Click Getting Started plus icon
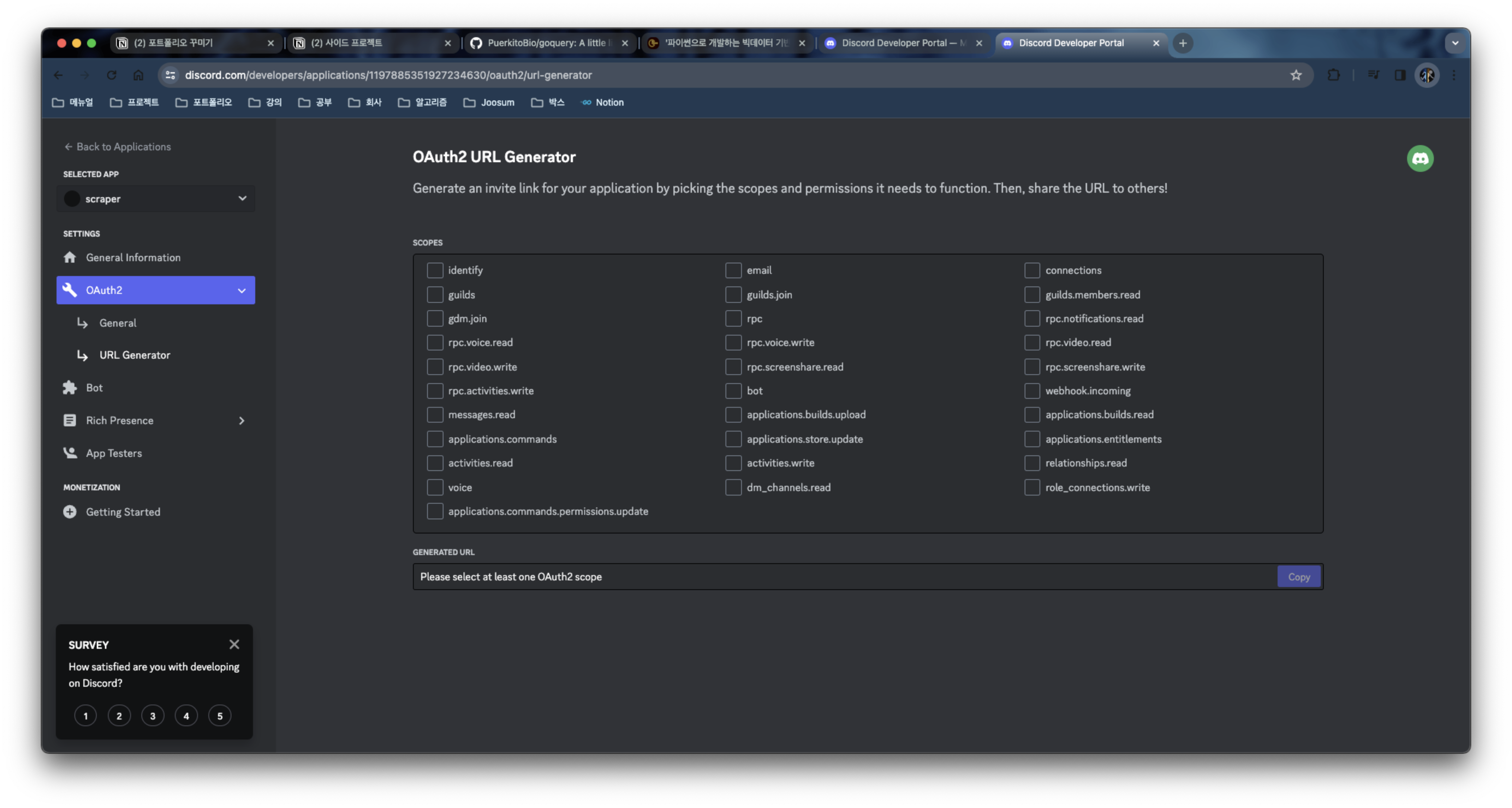 coord(70,512)
